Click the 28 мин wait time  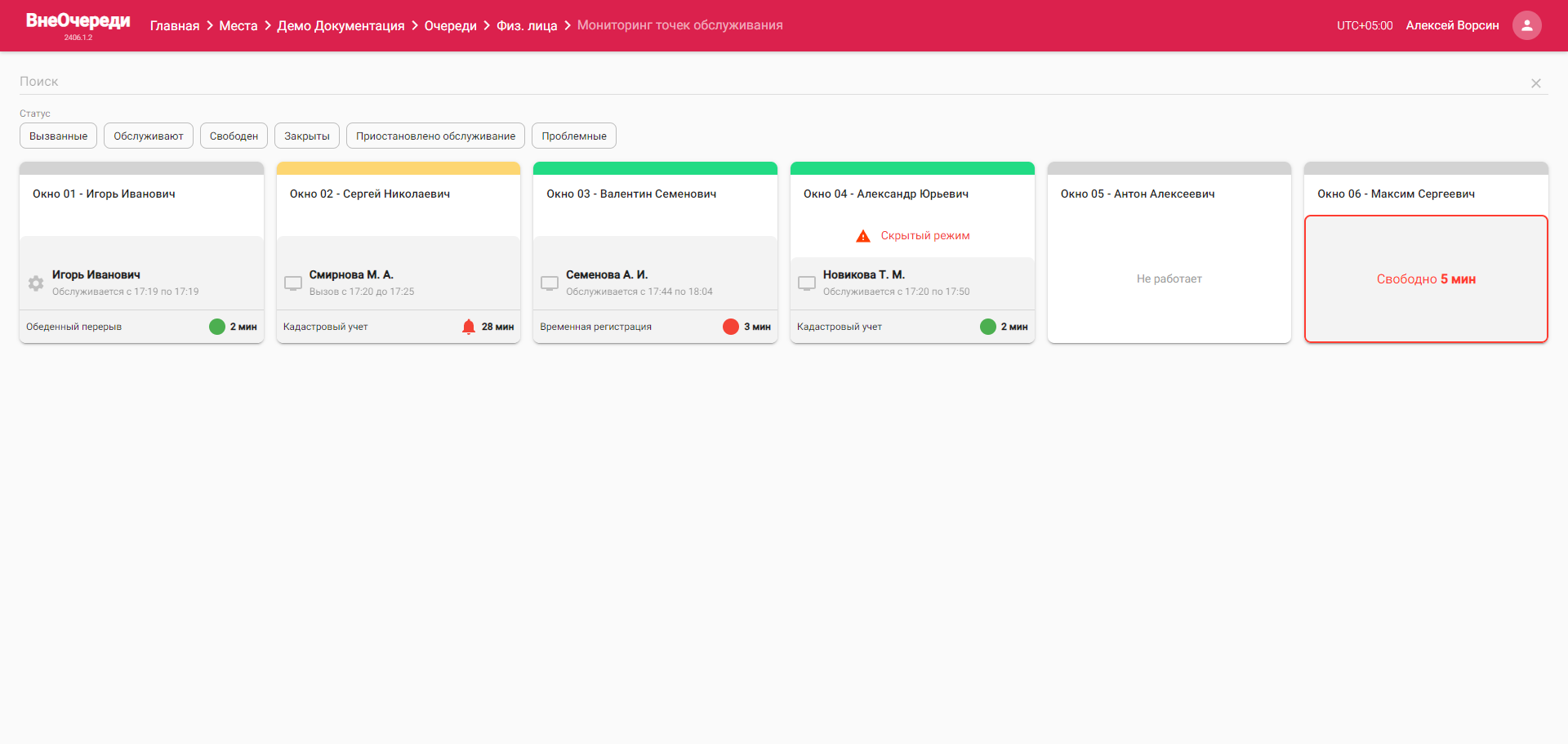[497, 327]
